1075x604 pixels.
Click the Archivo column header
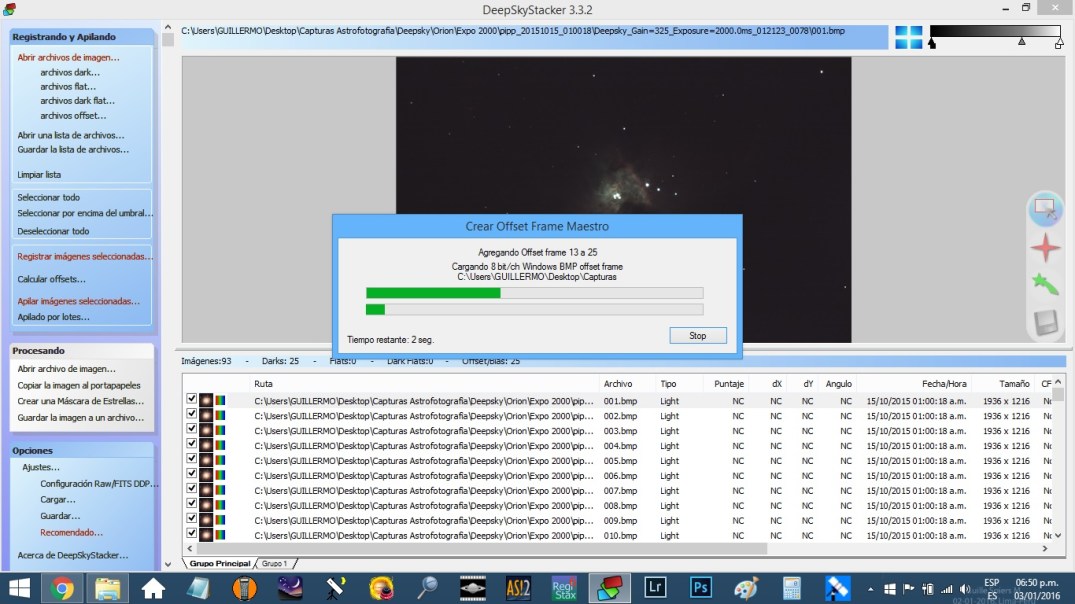617,384
